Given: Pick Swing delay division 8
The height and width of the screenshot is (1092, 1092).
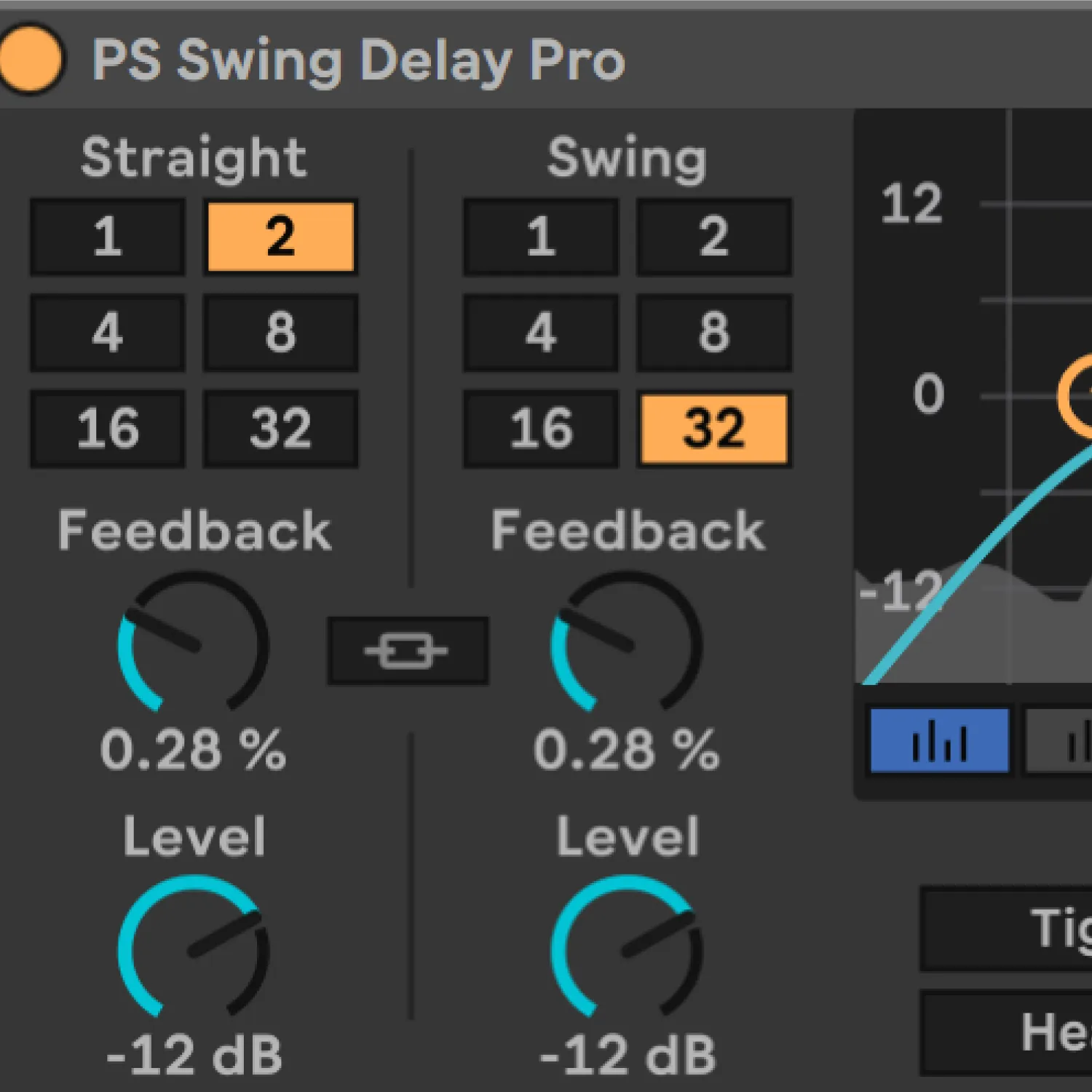Looking at the screenshot, I should (x=714, y=333).
